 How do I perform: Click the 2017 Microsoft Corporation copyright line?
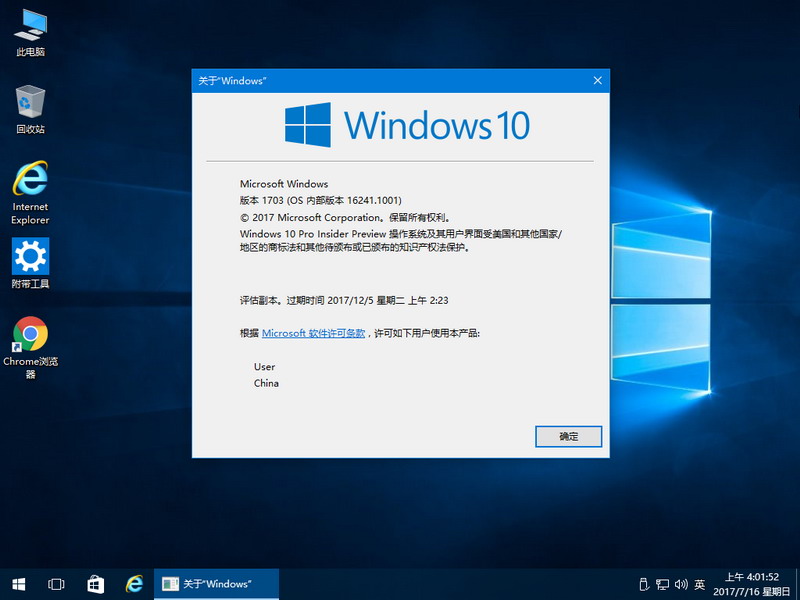point(346,217)
